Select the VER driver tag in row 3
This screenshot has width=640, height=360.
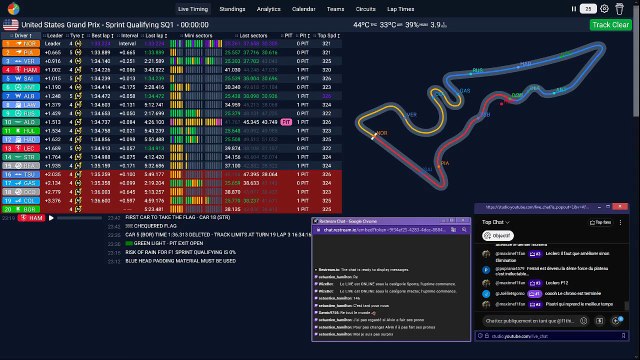21,61
